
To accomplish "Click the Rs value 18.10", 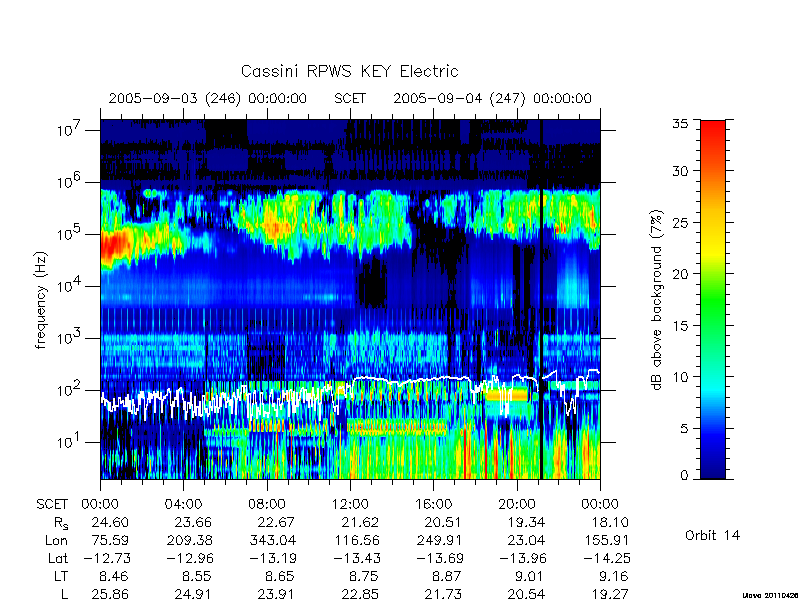I will (x=610, y=522).
